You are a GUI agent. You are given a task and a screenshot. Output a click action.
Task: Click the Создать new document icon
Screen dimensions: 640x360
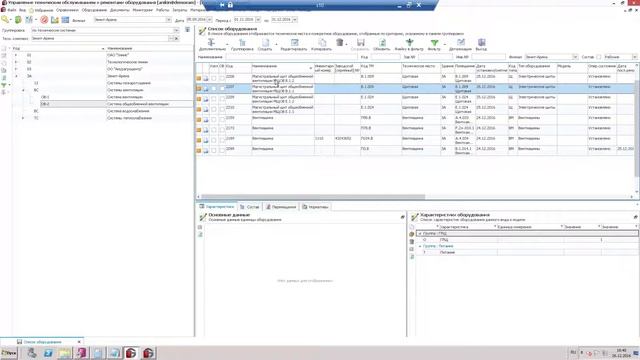[265, 42]
